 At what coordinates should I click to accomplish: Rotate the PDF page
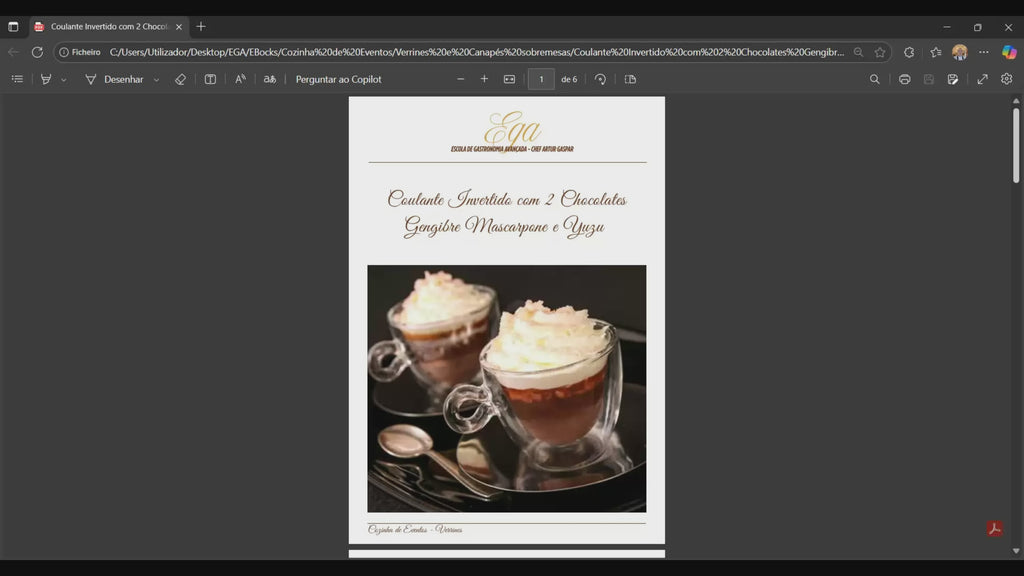click(x=599, y=79)
